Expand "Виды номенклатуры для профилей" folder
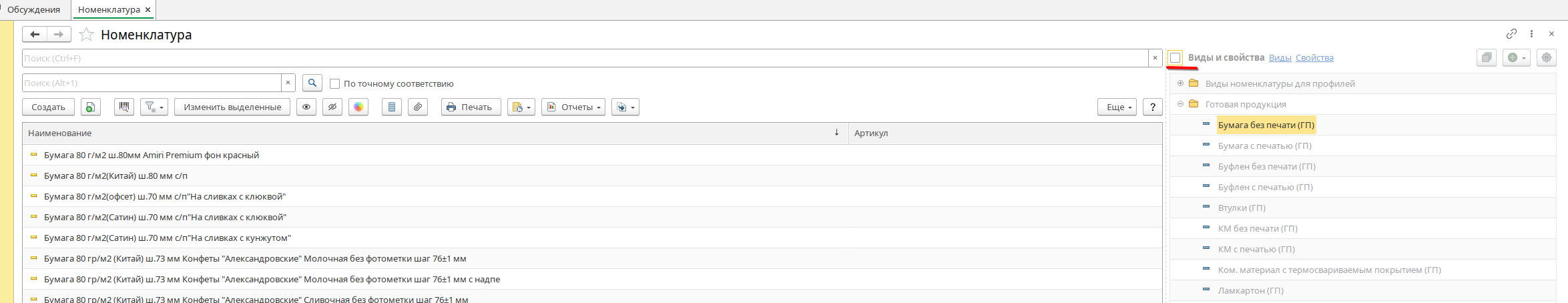Image resolution: width=1568 pixels, height=303 pixels. 1180,83
